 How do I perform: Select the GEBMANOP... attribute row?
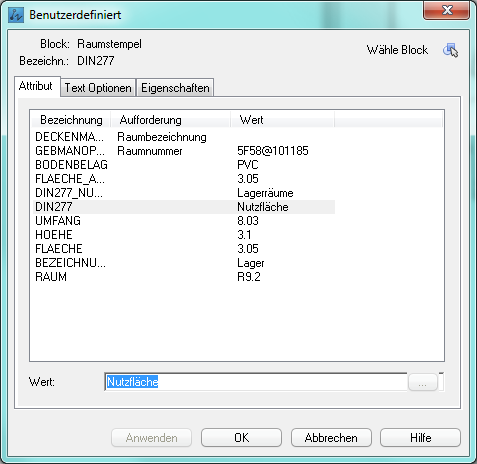click(185, 151)
